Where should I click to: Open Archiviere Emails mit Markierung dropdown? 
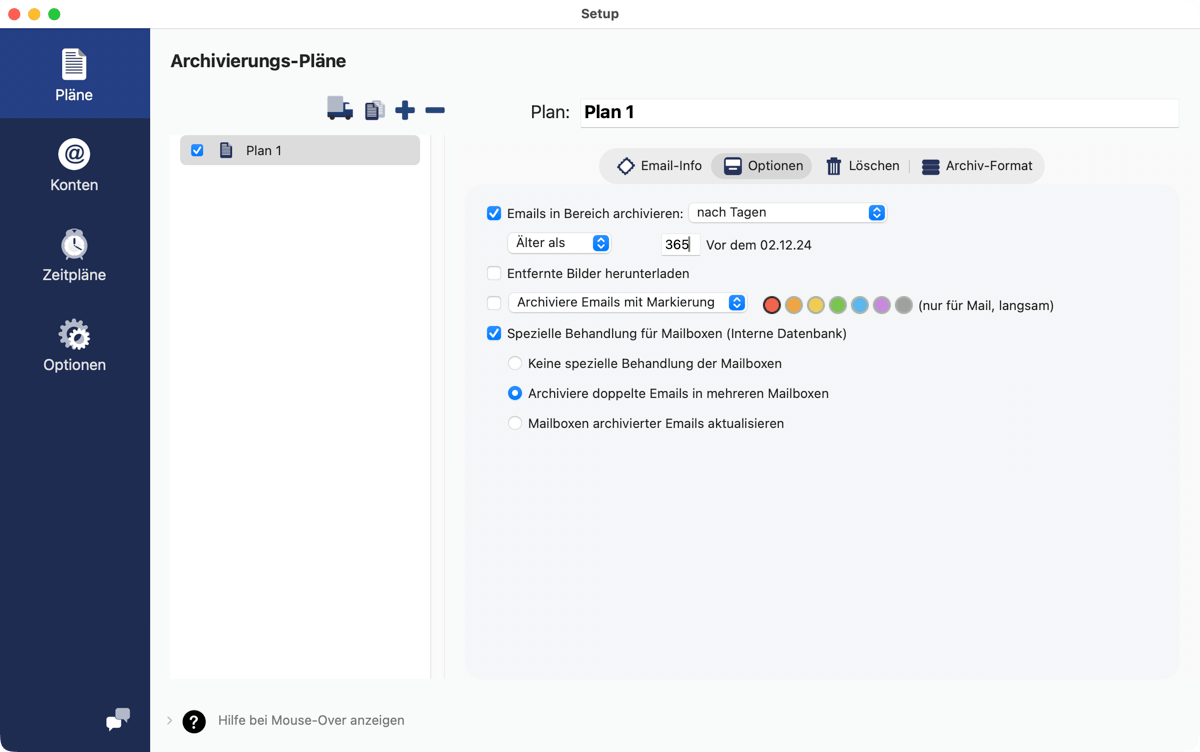tap(627, 303)
